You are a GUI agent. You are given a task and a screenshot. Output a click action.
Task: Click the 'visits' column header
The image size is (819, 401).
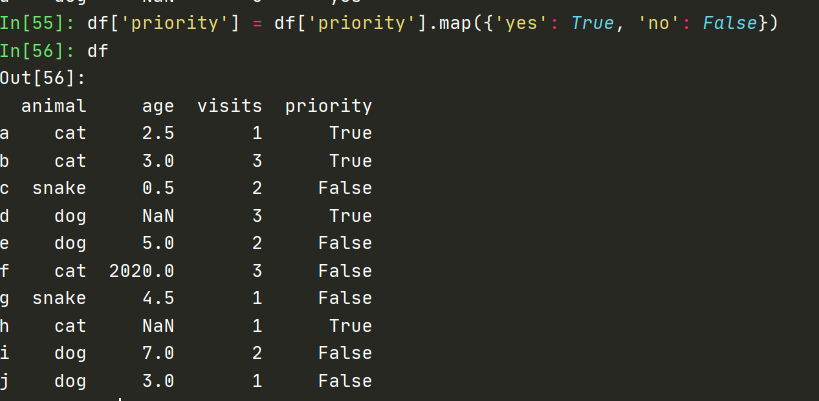point(230,105)
